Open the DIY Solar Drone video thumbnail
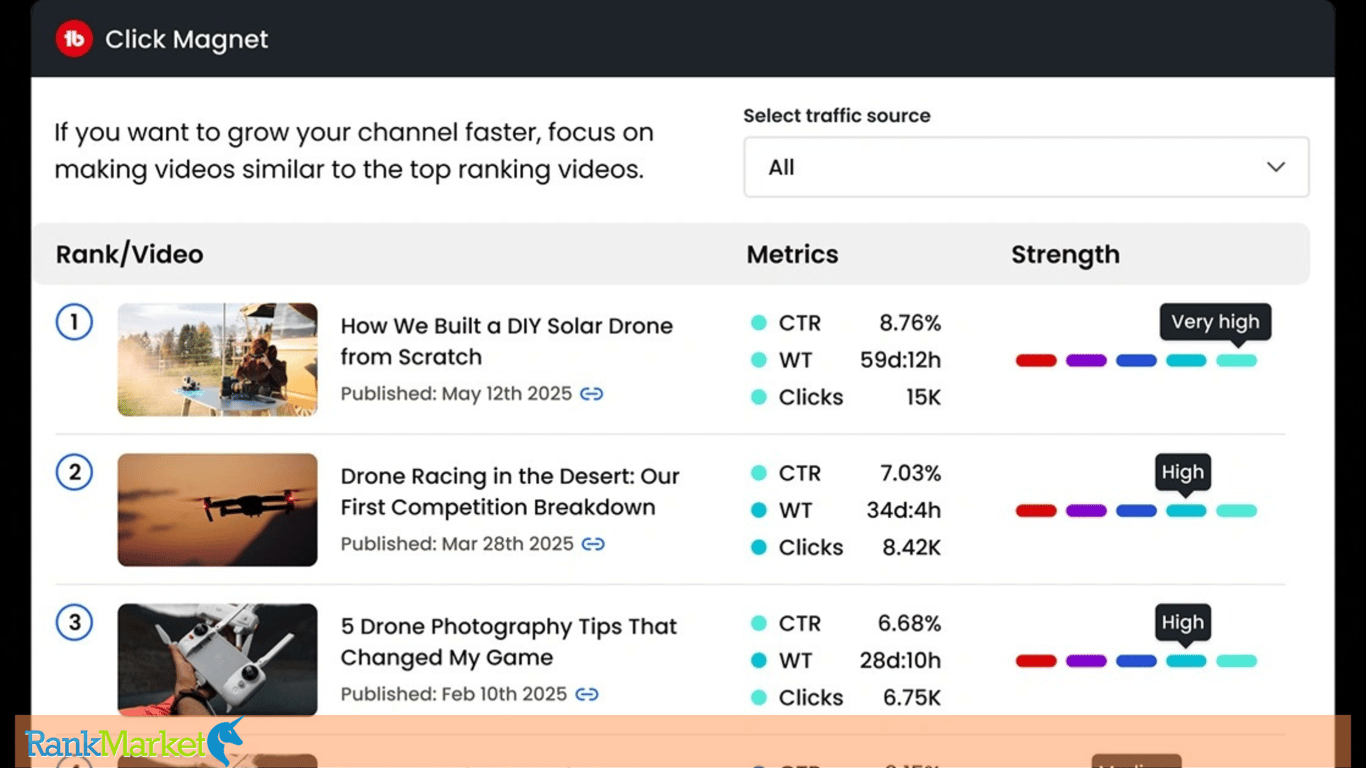The image size is (1366, 768). click(x=217, y=359)
